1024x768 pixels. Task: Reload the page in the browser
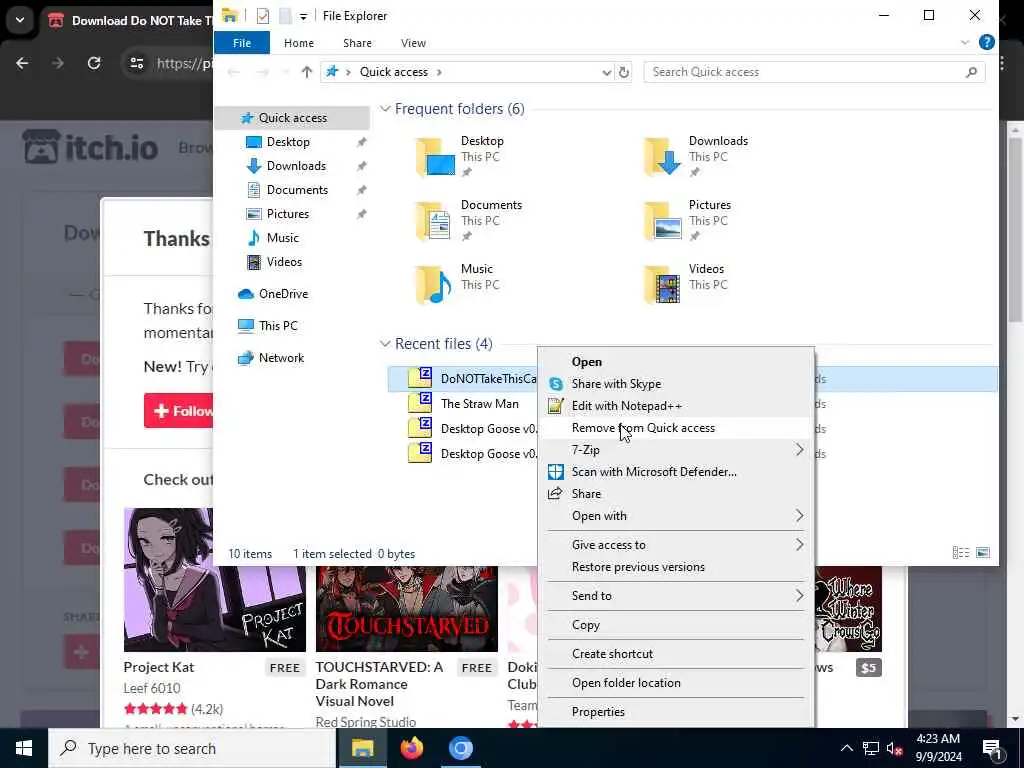coord(94,63)
